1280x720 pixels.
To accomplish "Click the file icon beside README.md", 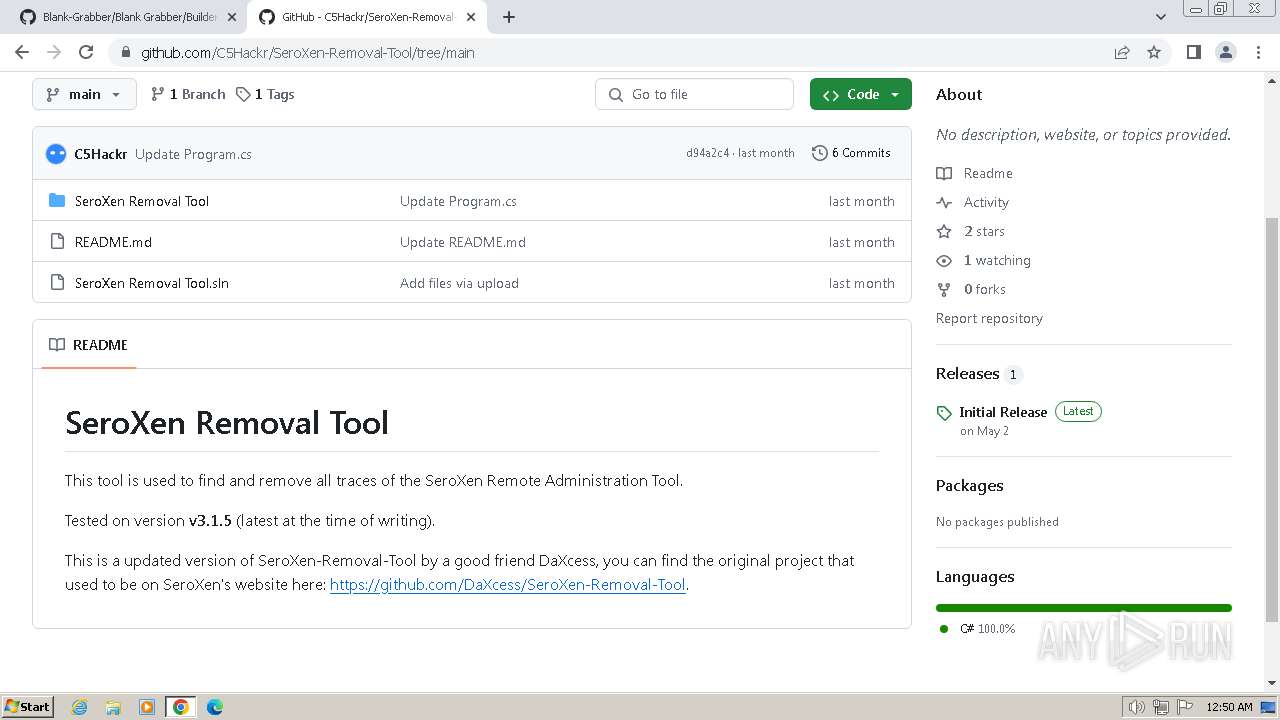I will click(x=57, y=242).
